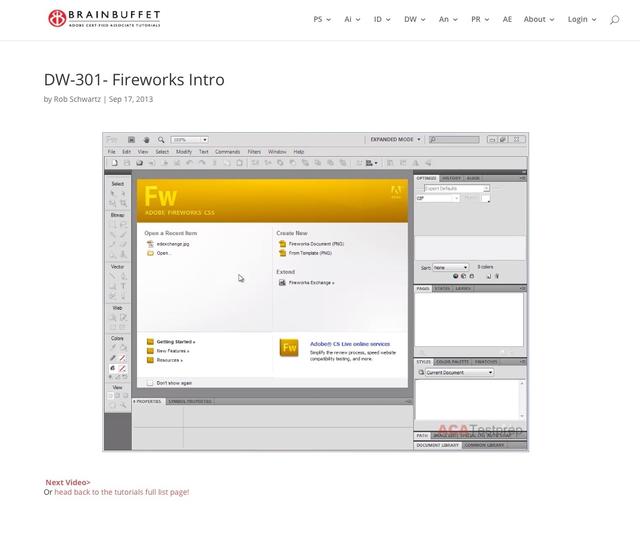Viewport: 640px width, 539px height.
Task: Switch to the Symbol Properties tab
Action: (x=190, y=401)
